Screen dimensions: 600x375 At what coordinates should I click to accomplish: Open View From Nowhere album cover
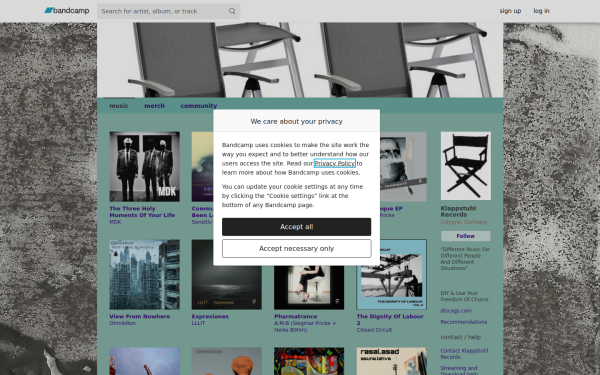(145, 275)
